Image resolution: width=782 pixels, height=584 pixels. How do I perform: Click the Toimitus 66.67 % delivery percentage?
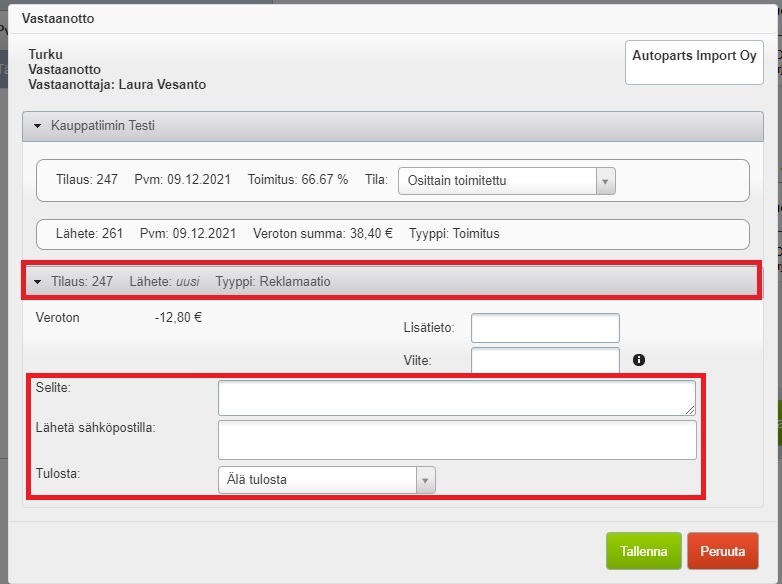[298, 180]
